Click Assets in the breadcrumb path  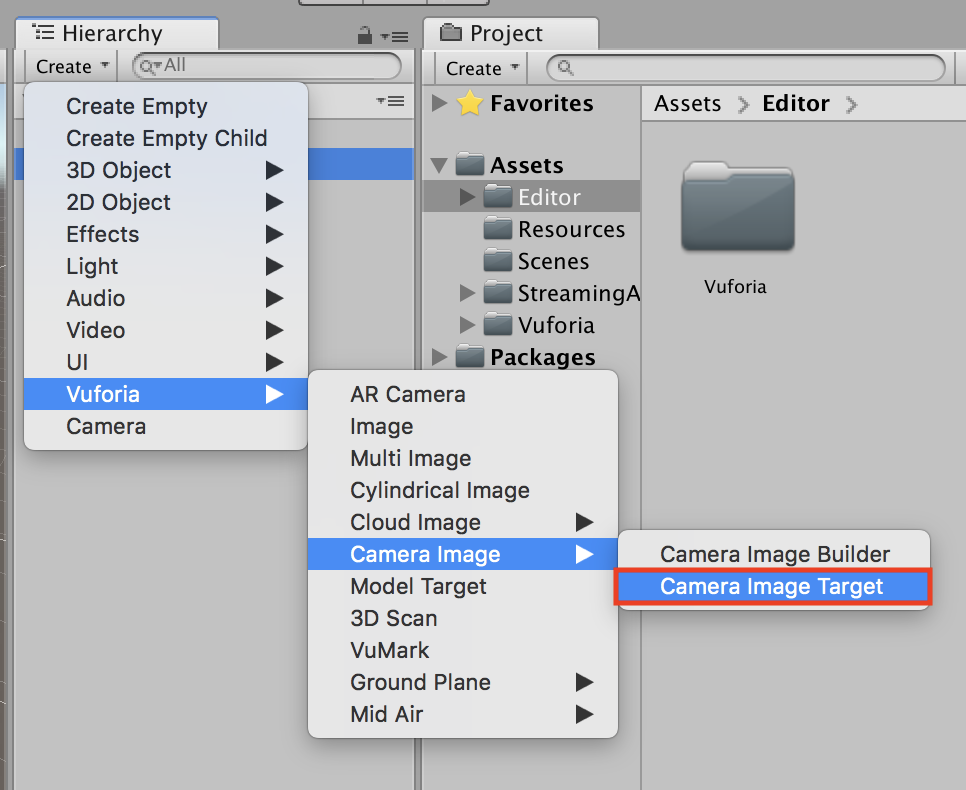coord(687,104)
